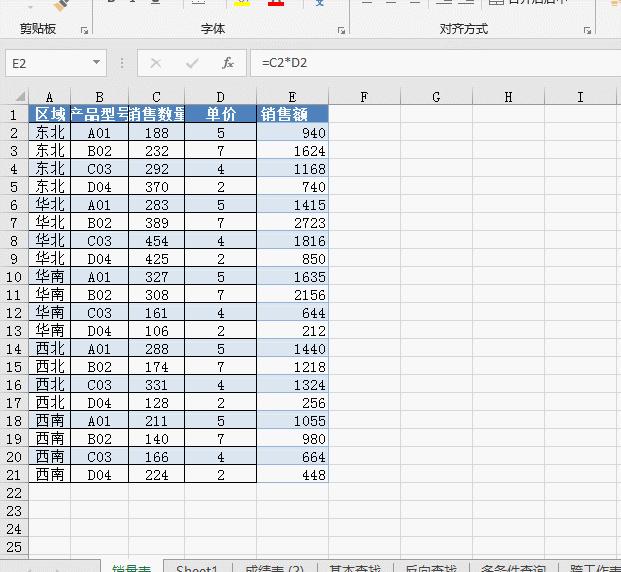
Task: Select row 25 header
Action: pos(14,547)
